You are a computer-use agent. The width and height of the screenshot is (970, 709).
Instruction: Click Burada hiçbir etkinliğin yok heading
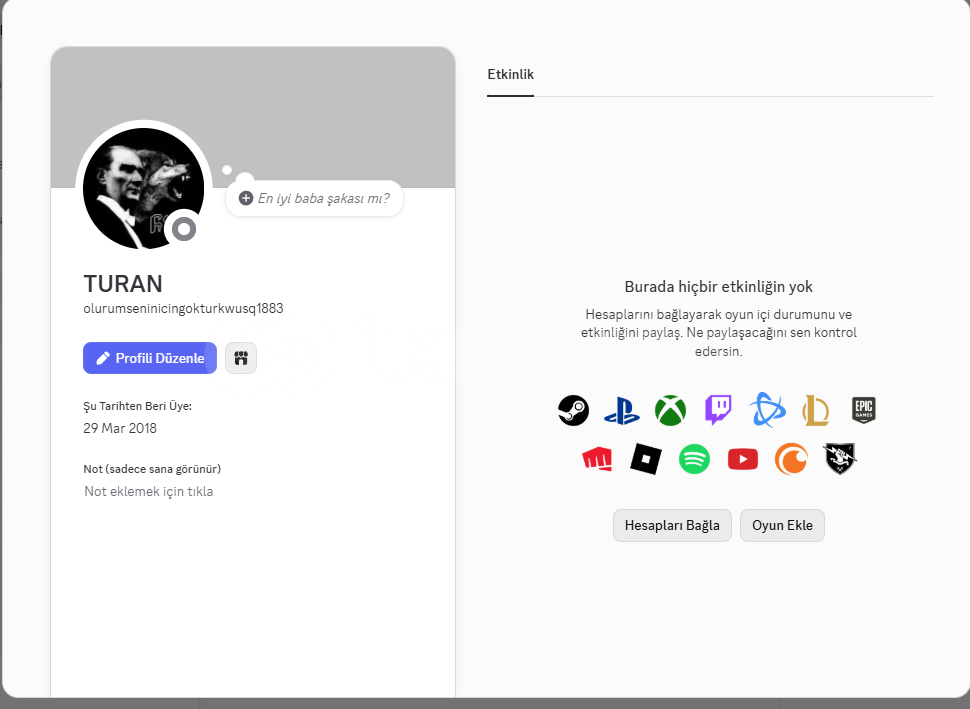coord(718,286)
